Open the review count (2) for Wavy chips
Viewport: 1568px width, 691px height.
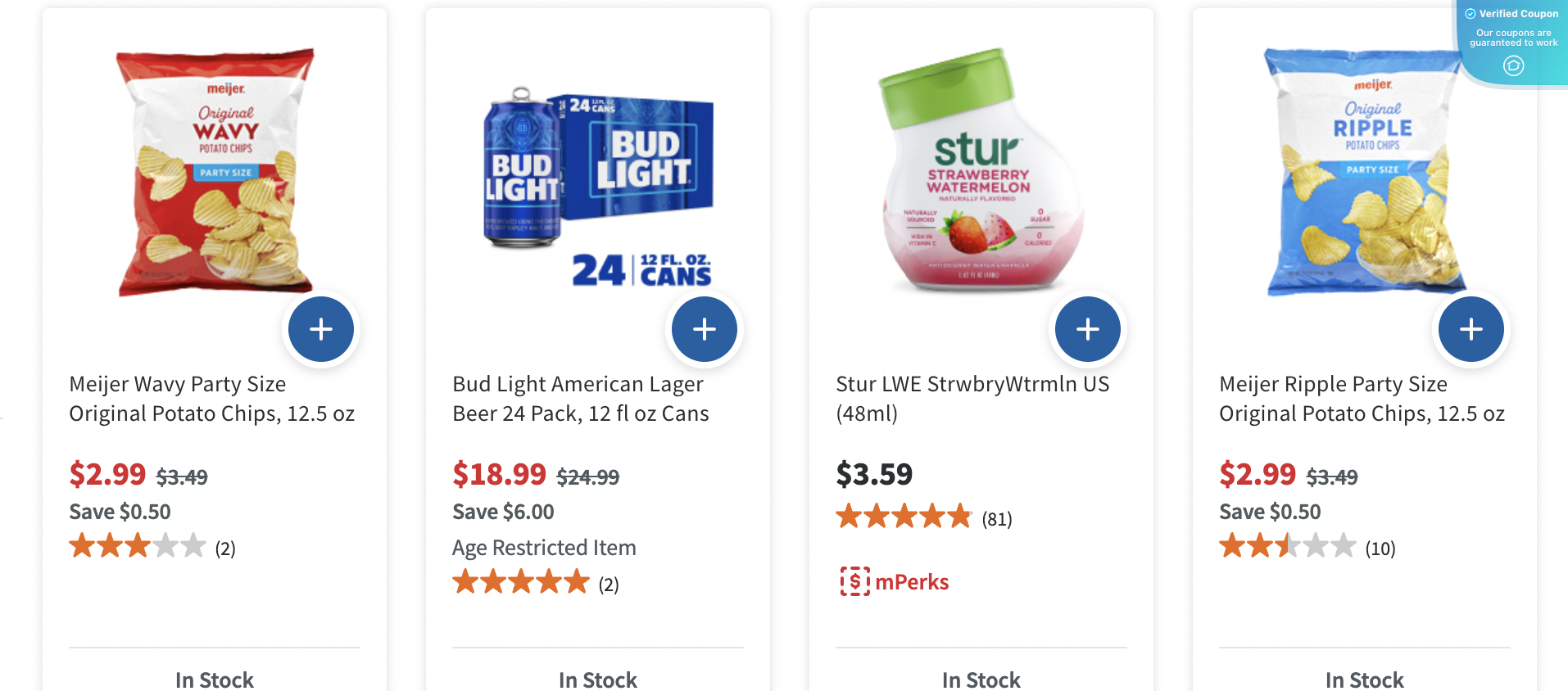pos(225,549)
